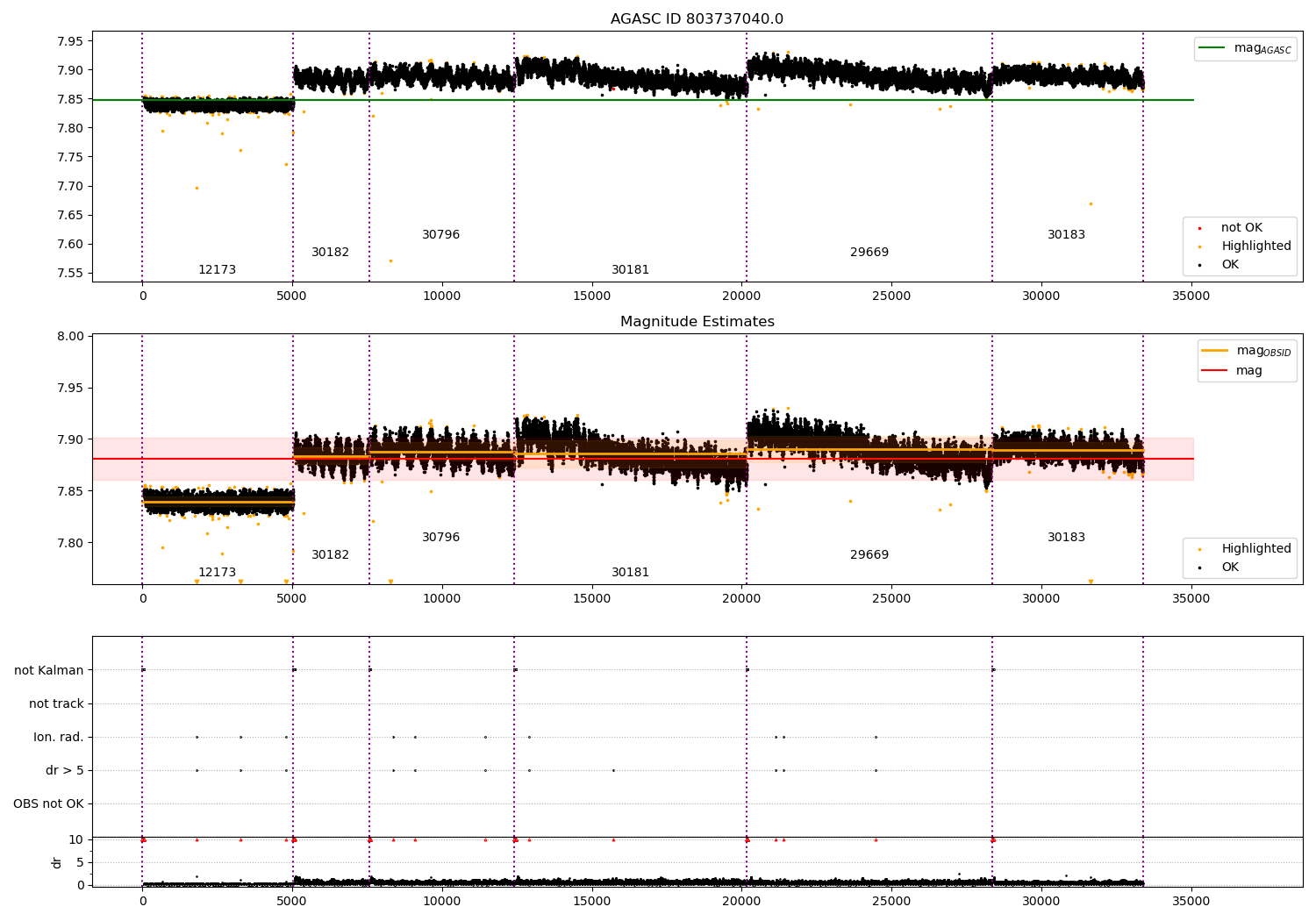Click the 25000 tick under the dr plot
Screen dimensions: 1316x921
pos(891,902)
